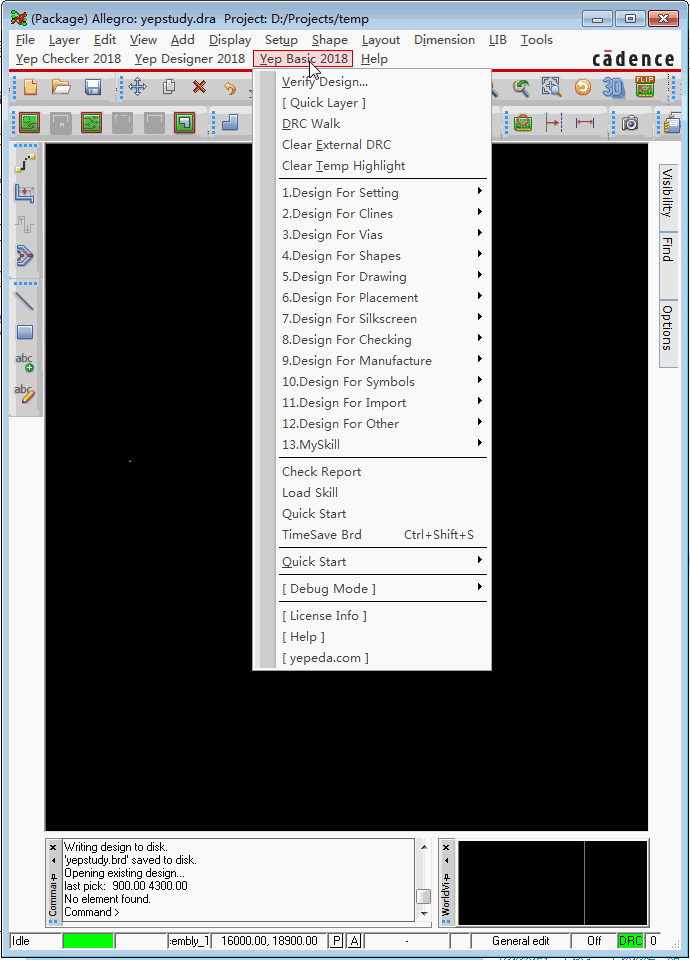690x960 pixels.
Task: Select the Edit Text pencil icon
Action: tap(24, 393)
